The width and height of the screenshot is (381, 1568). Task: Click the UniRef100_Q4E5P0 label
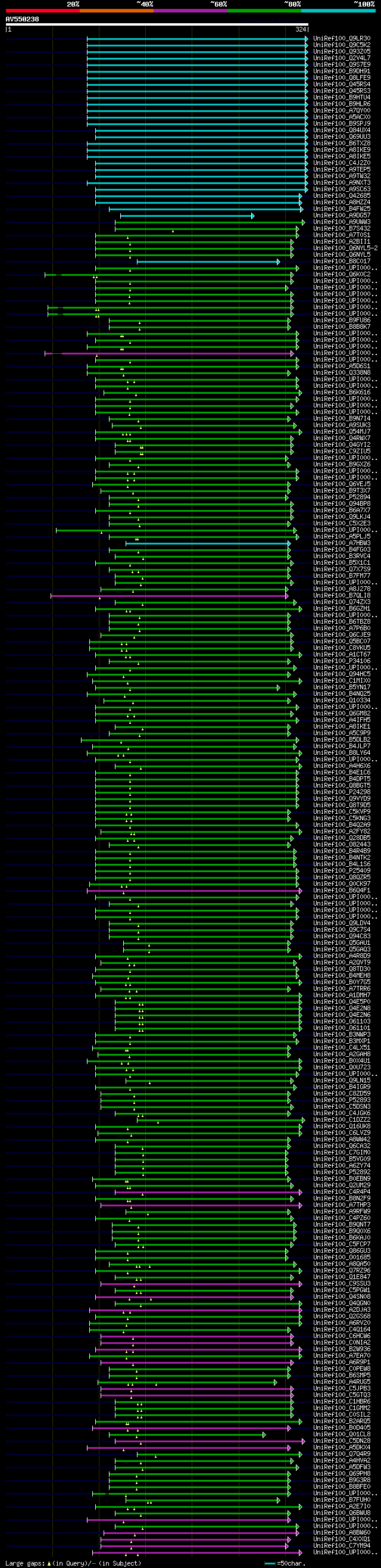(342, 1002)
